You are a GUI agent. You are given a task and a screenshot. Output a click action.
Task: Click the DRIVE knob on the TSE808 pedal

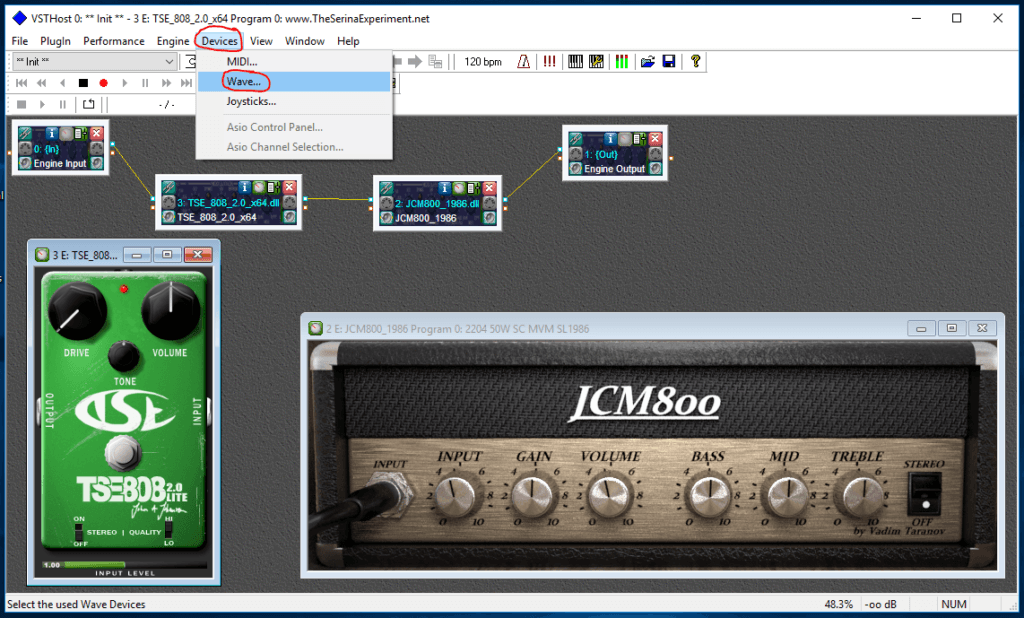point(77,312)
